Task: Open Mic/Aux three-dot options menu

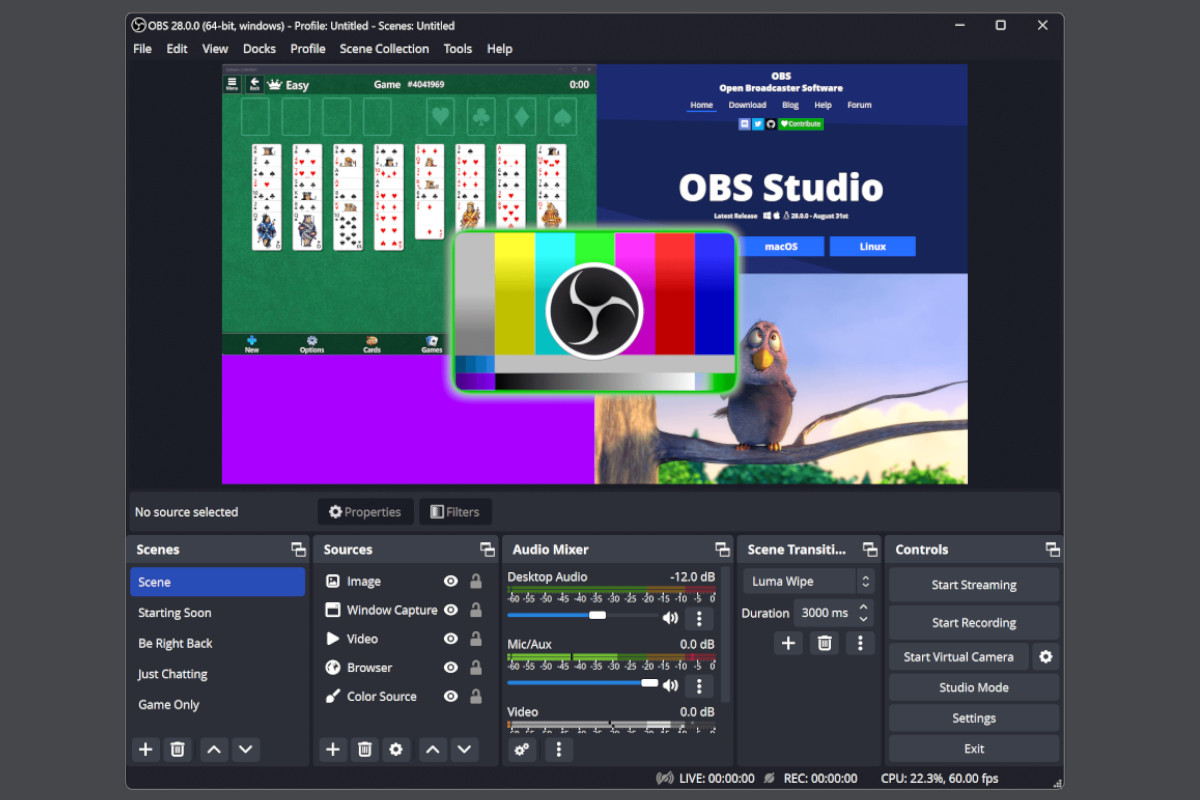Action: click(699, 686)
